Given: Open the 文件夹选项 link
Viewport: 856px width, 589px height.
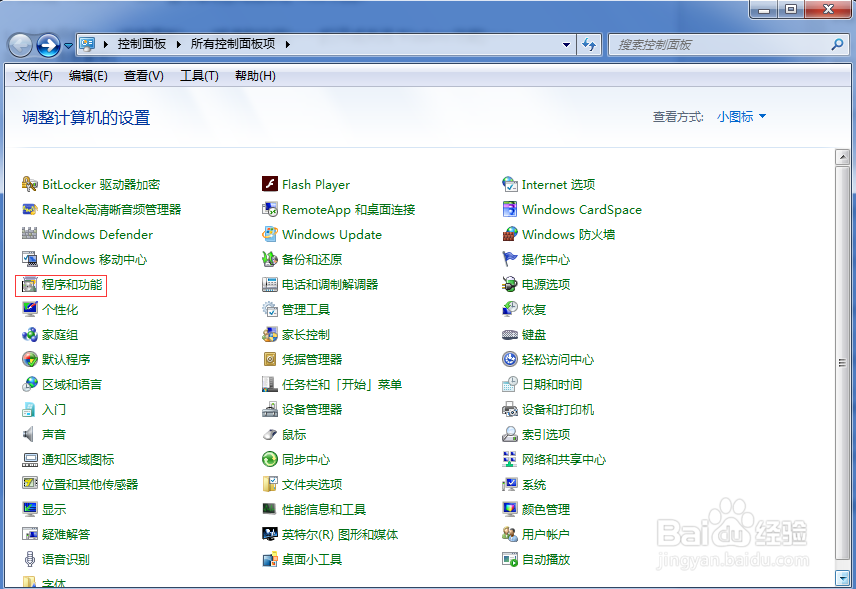Looking at the screenshot, I should click(312, 485).
